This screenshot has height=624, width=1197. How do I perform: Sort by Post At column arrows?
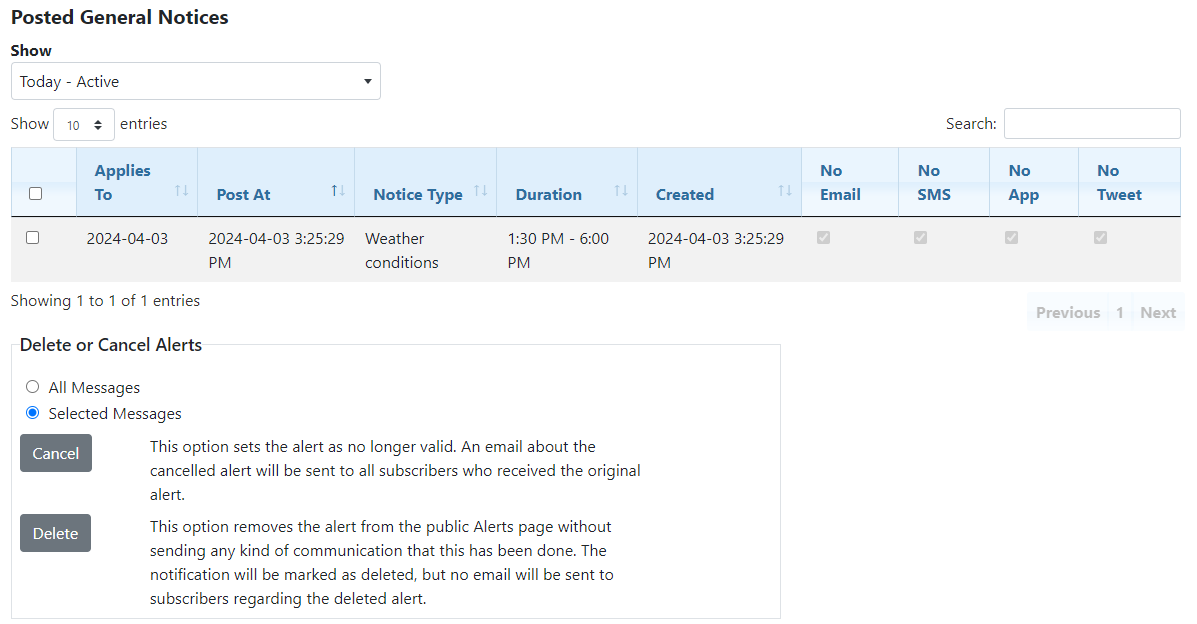coord(338,190)
